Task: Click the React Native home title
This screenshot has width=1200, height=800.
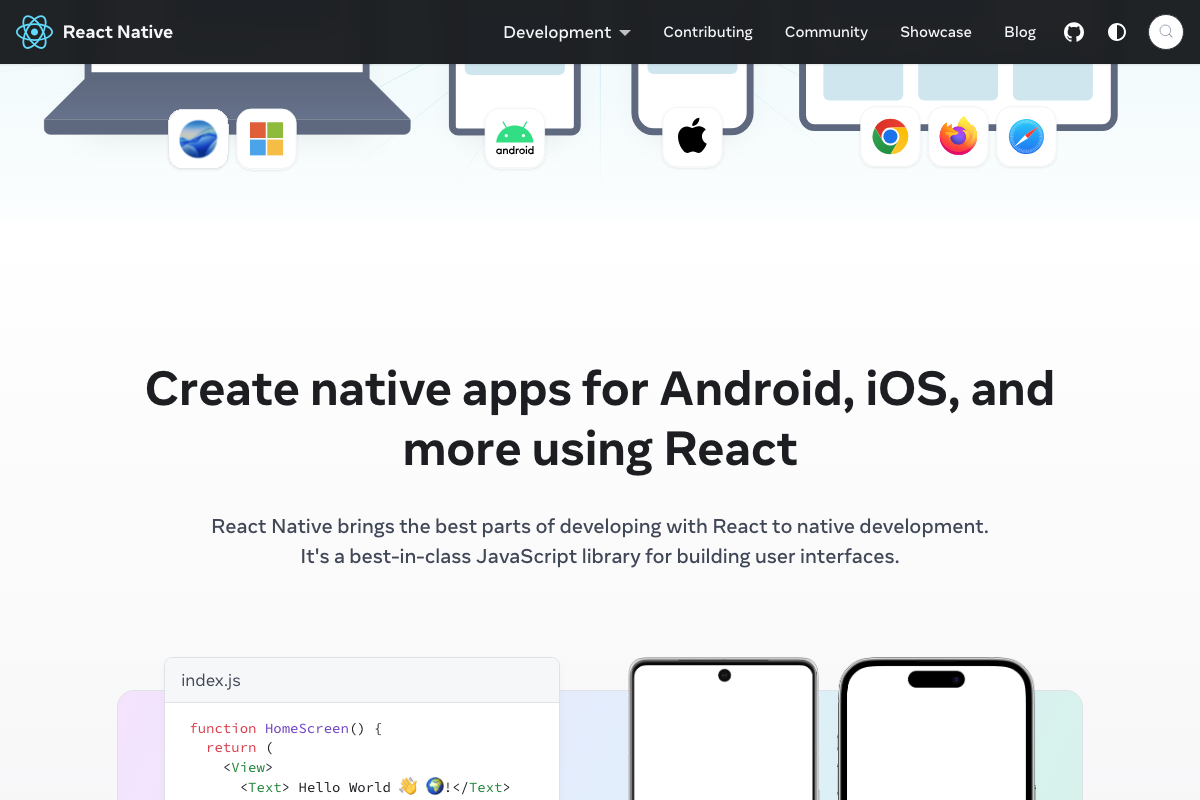Action: 118,32
